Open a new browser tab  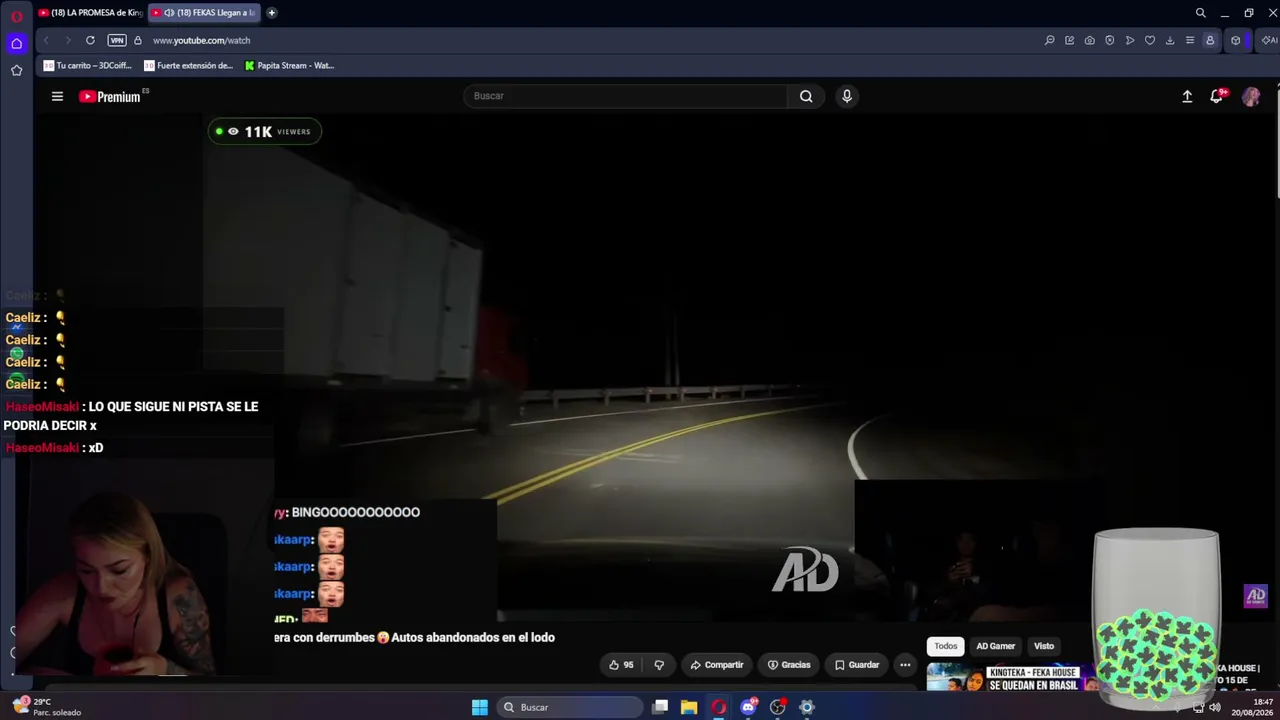tap(271, 13)
